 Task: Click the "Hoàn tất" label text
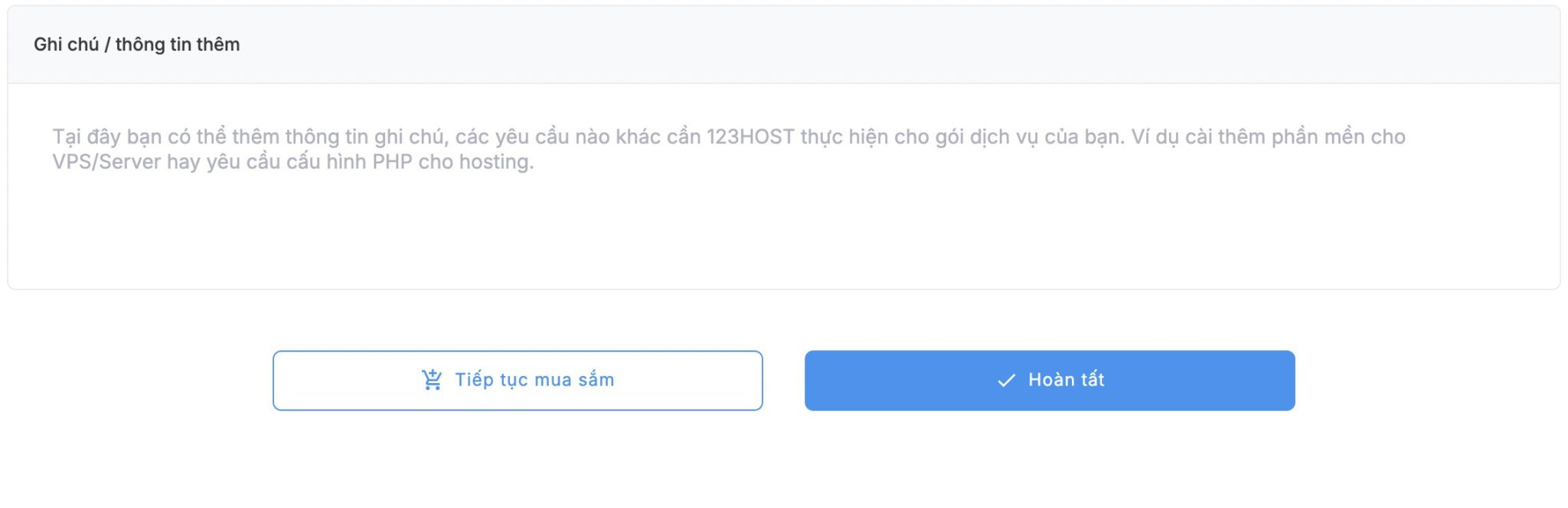[x=1066, y=380]
